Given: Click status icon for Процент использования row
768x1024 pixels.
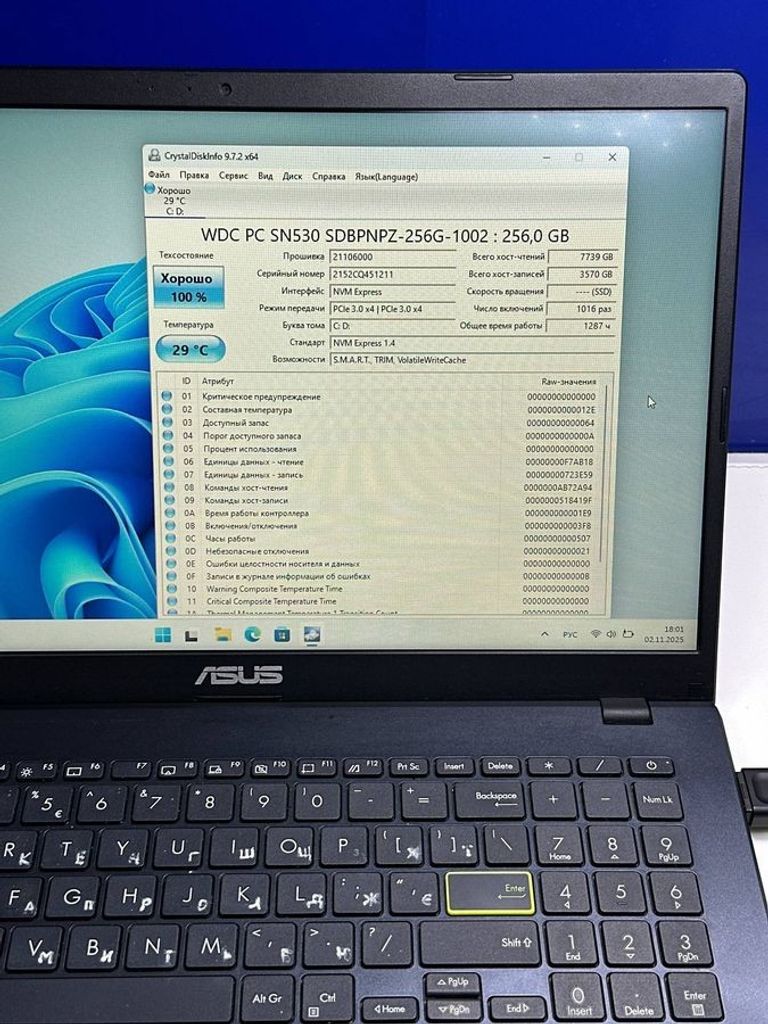Looking at the screenshot, I should [168, 448].
